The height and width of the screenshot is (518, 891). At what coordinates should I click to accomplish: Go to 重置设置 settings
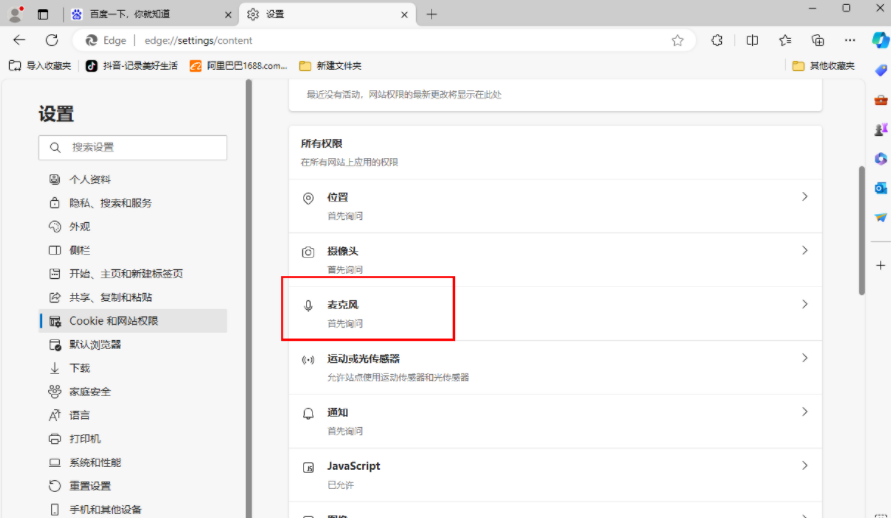[133, 486]
